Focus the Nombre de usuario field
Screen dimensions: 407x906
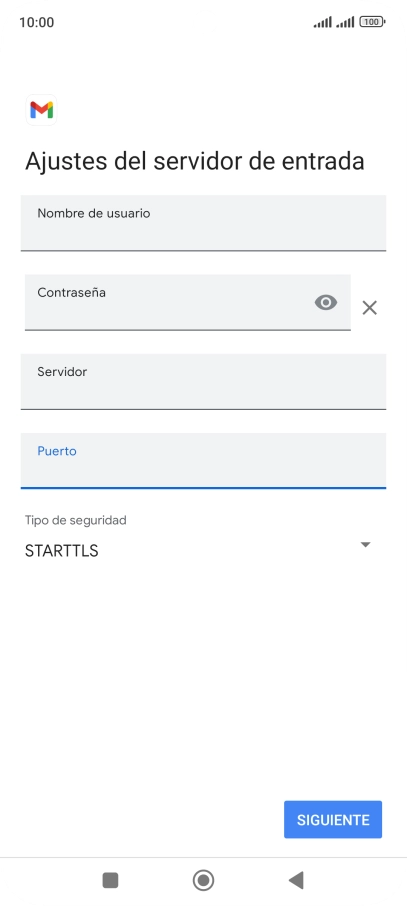click(204, 223)
